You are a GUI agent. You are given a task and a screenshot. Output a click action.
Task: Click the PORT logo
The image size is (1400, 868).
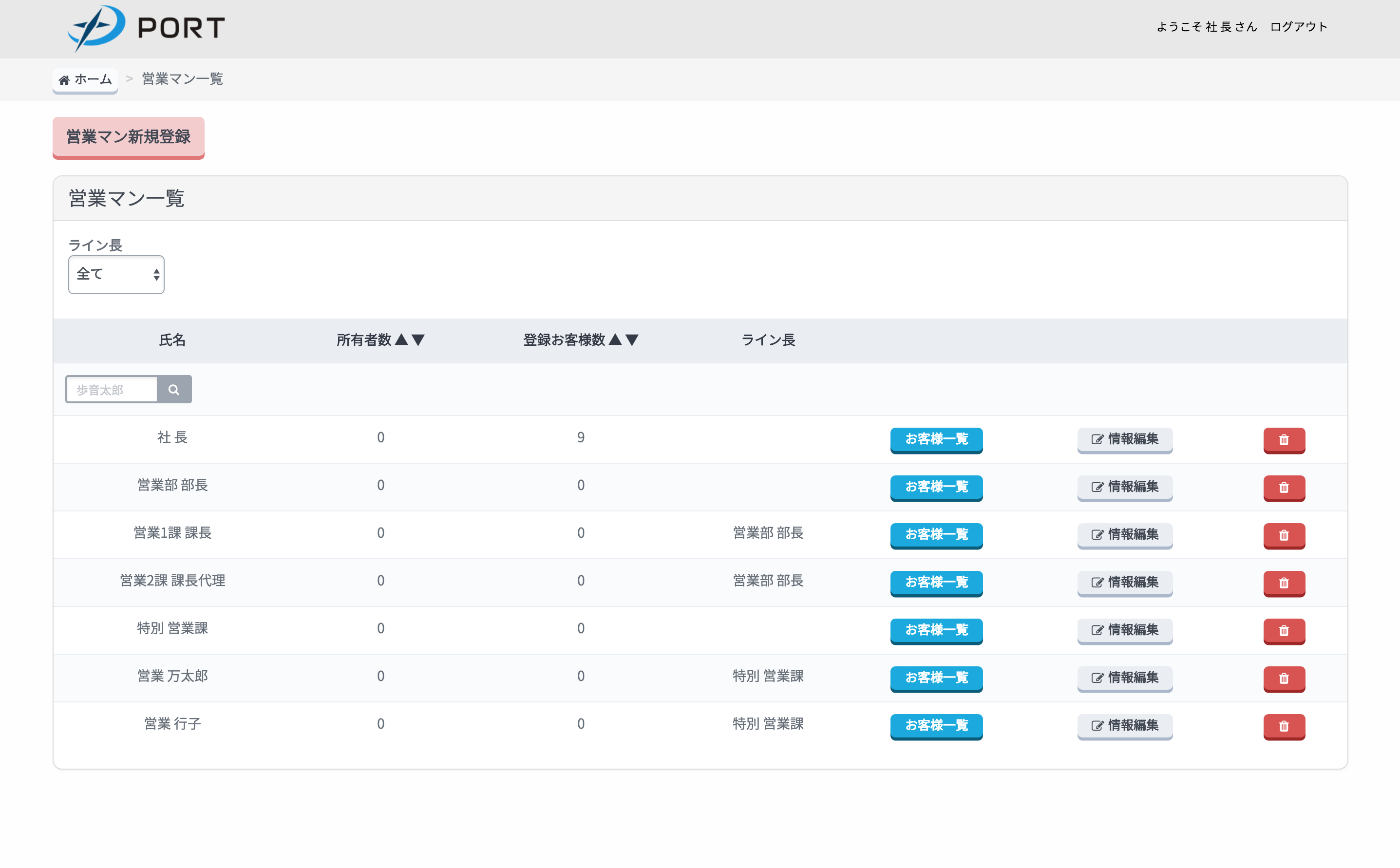coord(146,28)
